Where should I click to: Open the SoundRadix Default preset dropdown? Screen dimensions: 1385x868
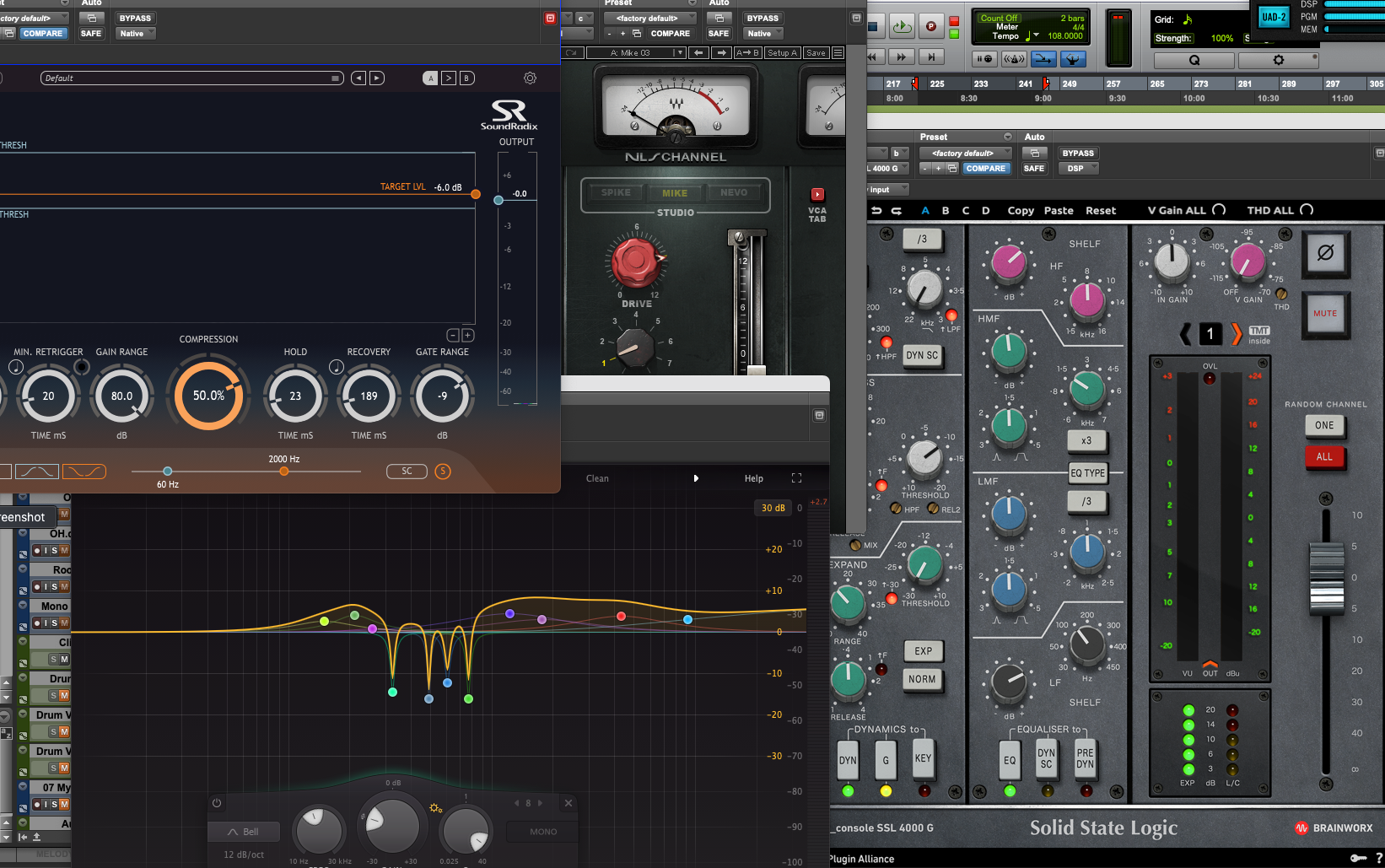pyautogui.click(x=192, y=78)
